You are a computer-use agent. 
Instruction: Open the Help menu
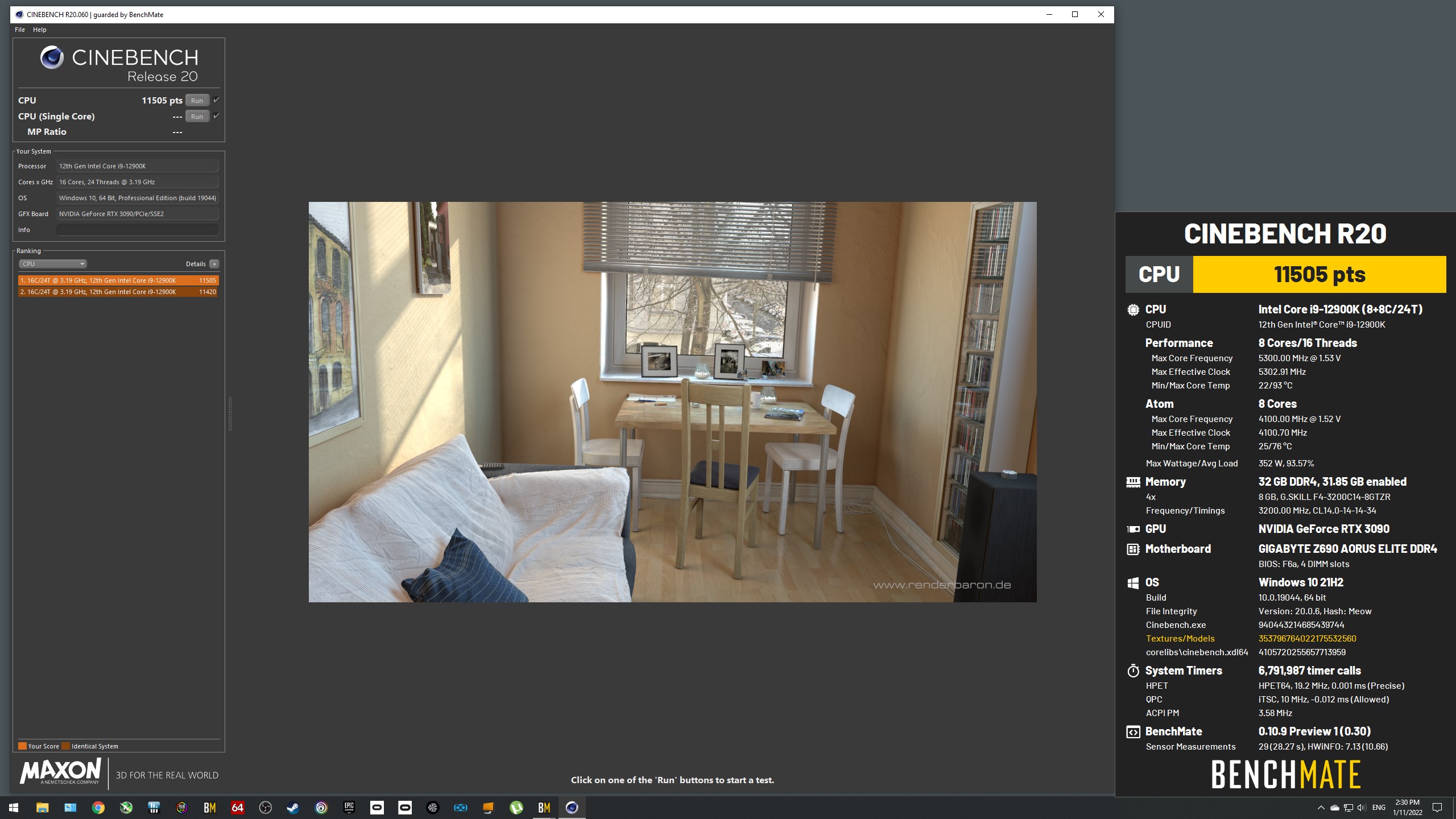point(40,30)
